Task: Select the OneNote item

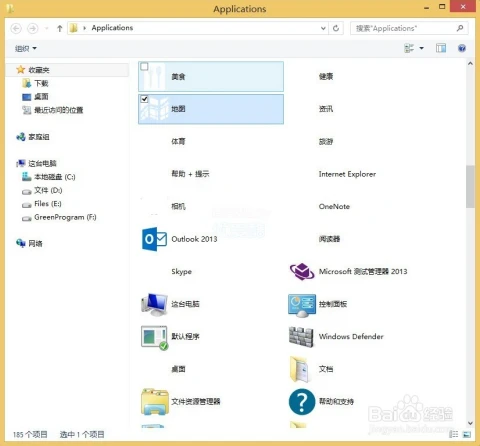Action: point(334,207)
